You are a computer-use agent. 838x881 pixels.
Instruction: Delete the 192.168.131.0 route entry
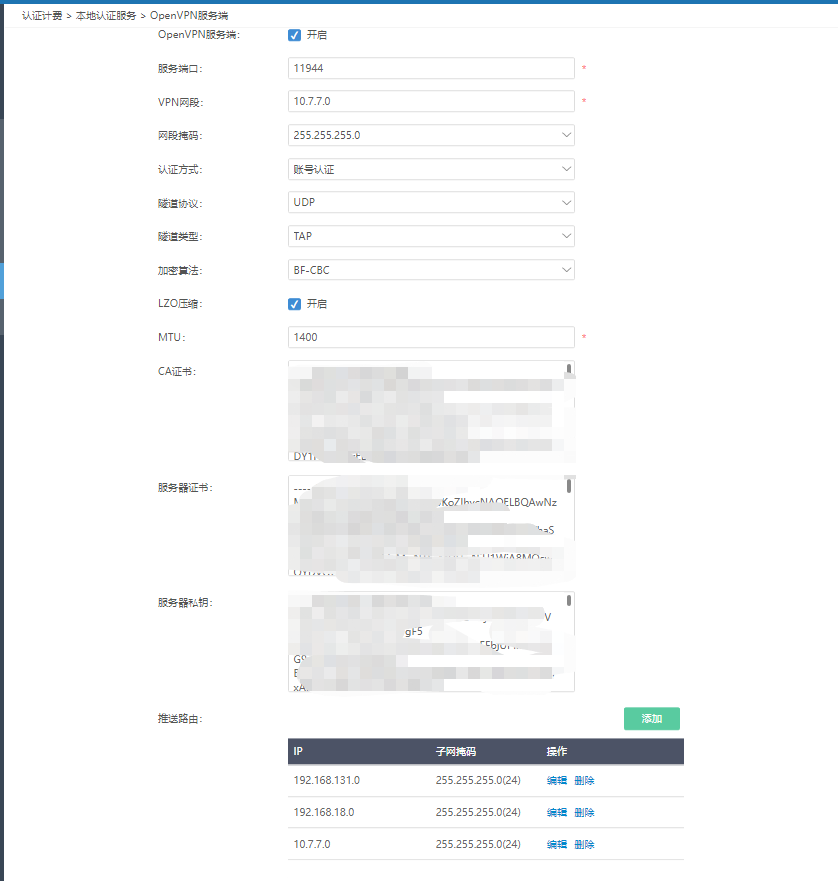click(x=584, y=780)
